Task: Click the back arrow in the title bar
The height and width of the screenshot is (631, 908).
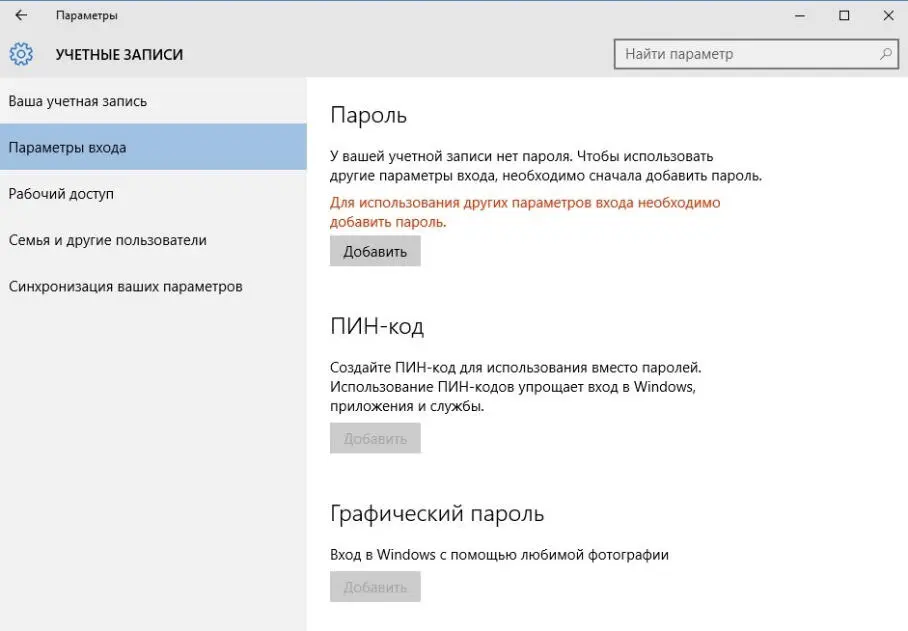Action: 21,15
